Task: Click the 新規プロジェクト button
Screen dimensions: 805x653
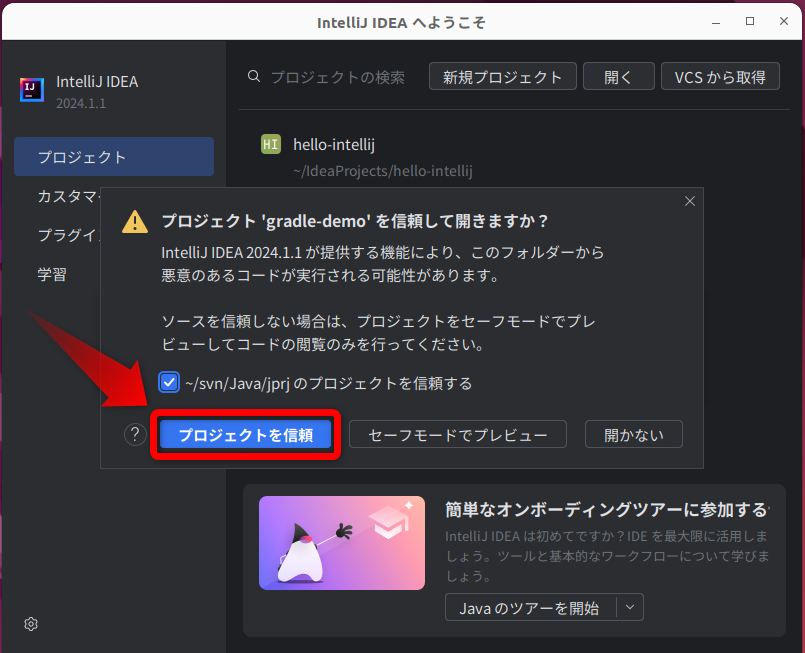Action: coord(503,76)
